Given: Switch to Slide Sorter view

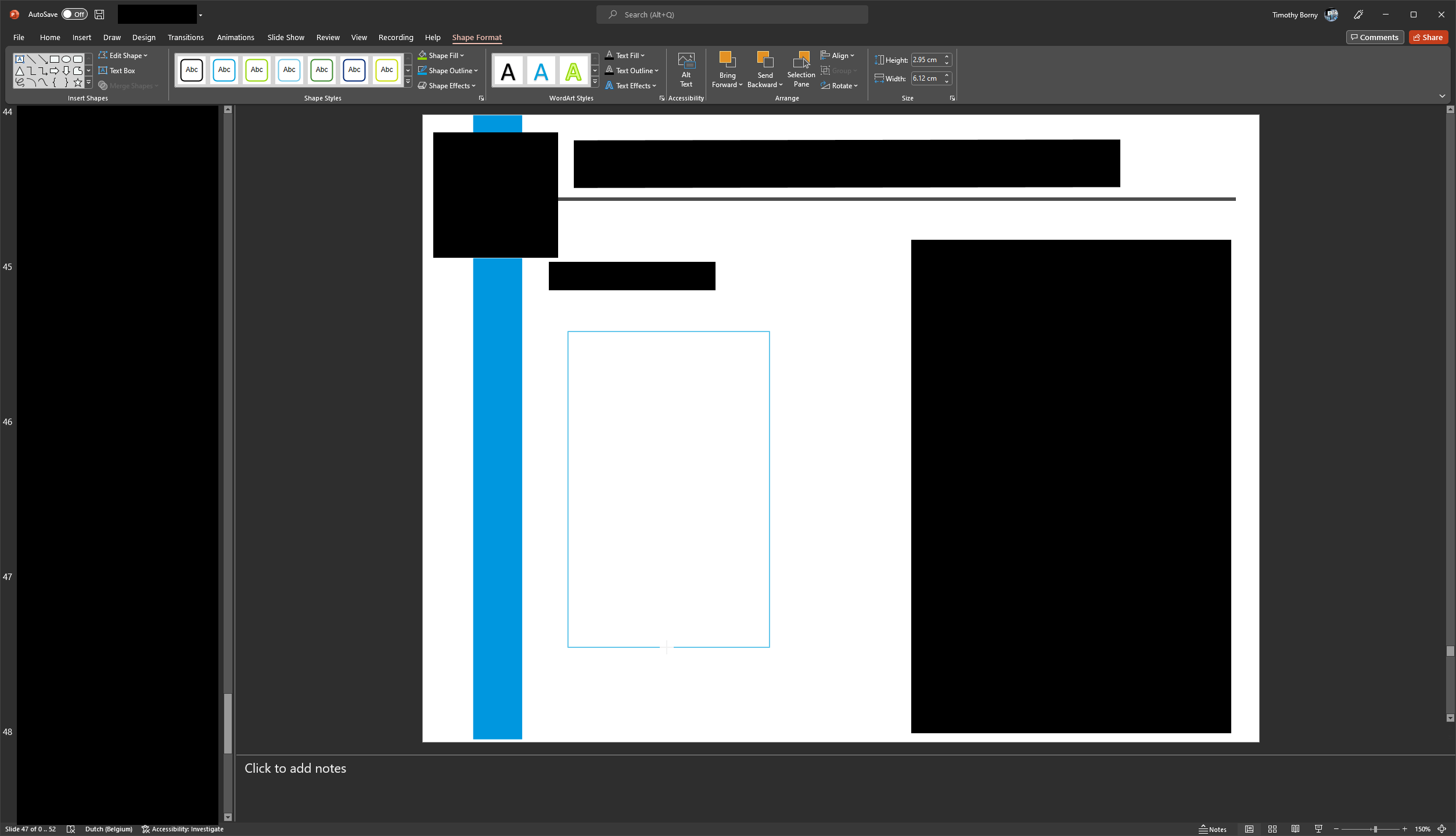Looking at the screenshot, I should click(1272, 829).
